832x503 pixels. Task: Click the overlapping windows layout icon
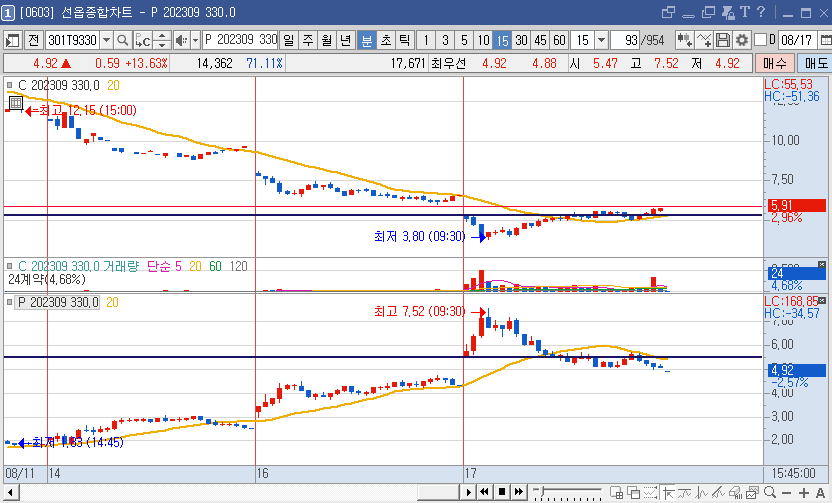click(x=634, y=492)
